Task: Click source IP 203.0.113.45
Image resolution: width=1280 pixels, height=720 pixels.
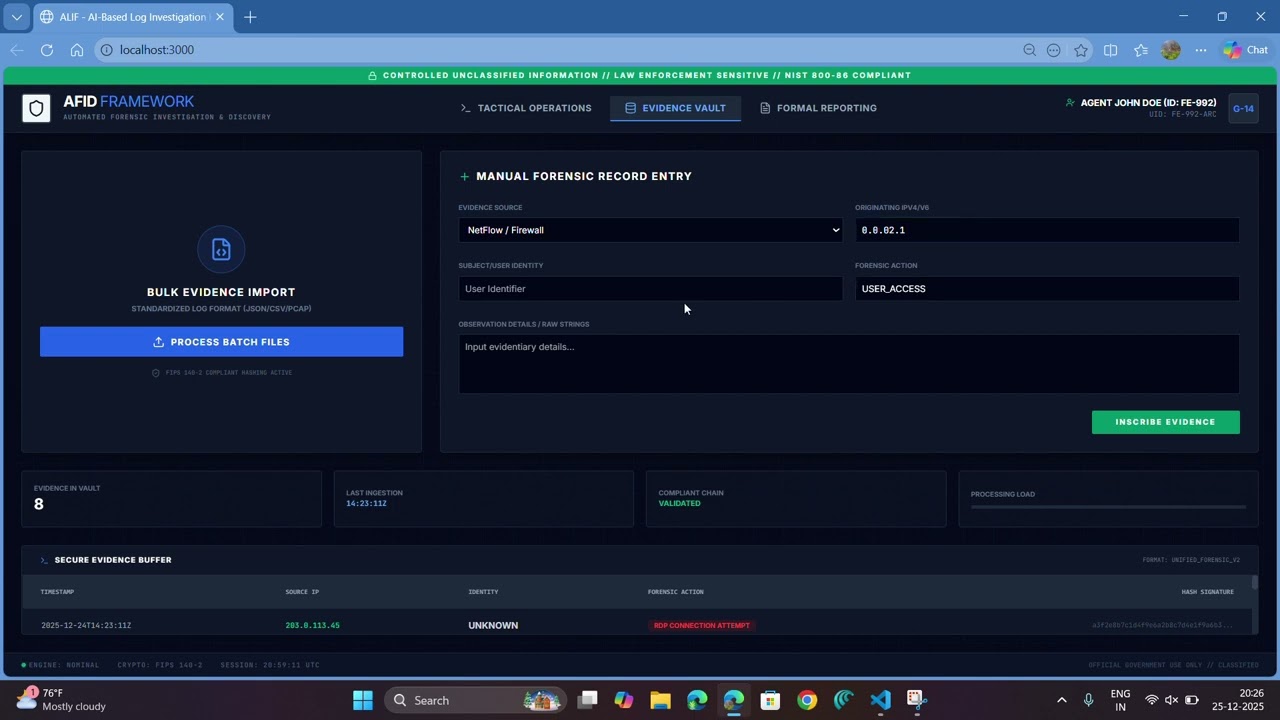Action: [x=312, y=626]
